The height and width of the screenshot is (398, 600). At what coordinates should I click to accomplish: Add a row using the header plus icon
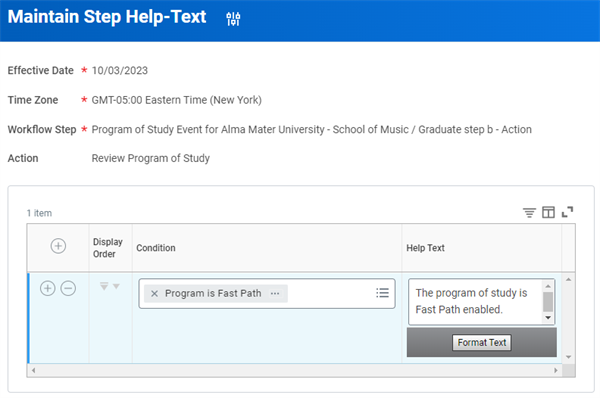click(58, 246)
